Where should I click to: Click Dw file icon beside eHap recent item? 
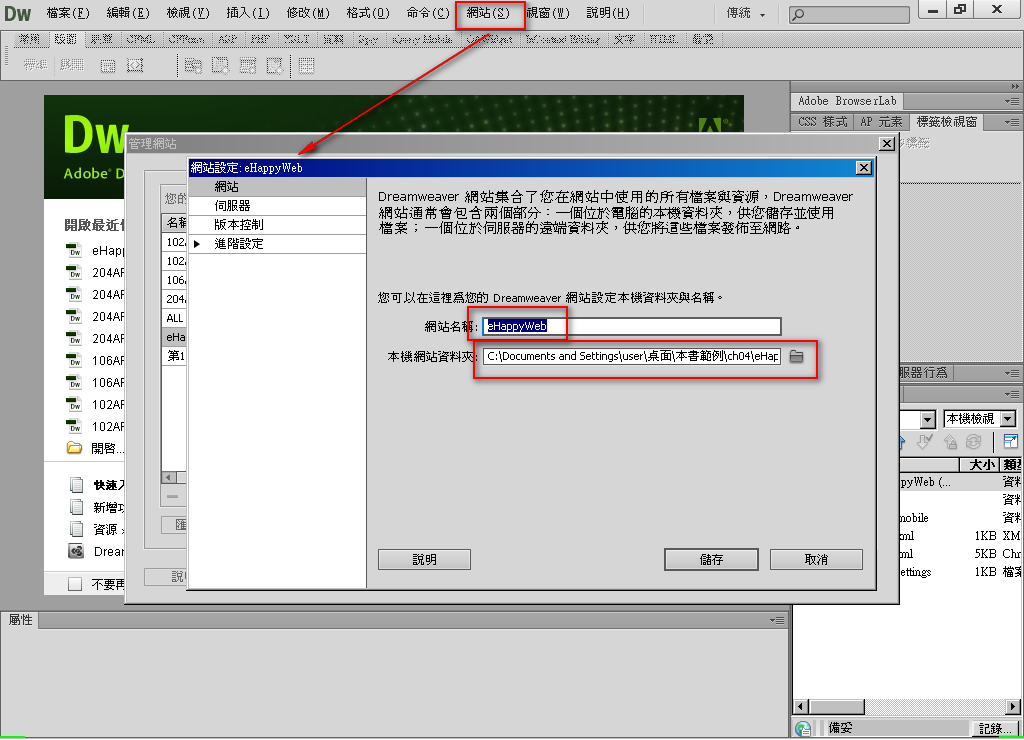(74, 250)
